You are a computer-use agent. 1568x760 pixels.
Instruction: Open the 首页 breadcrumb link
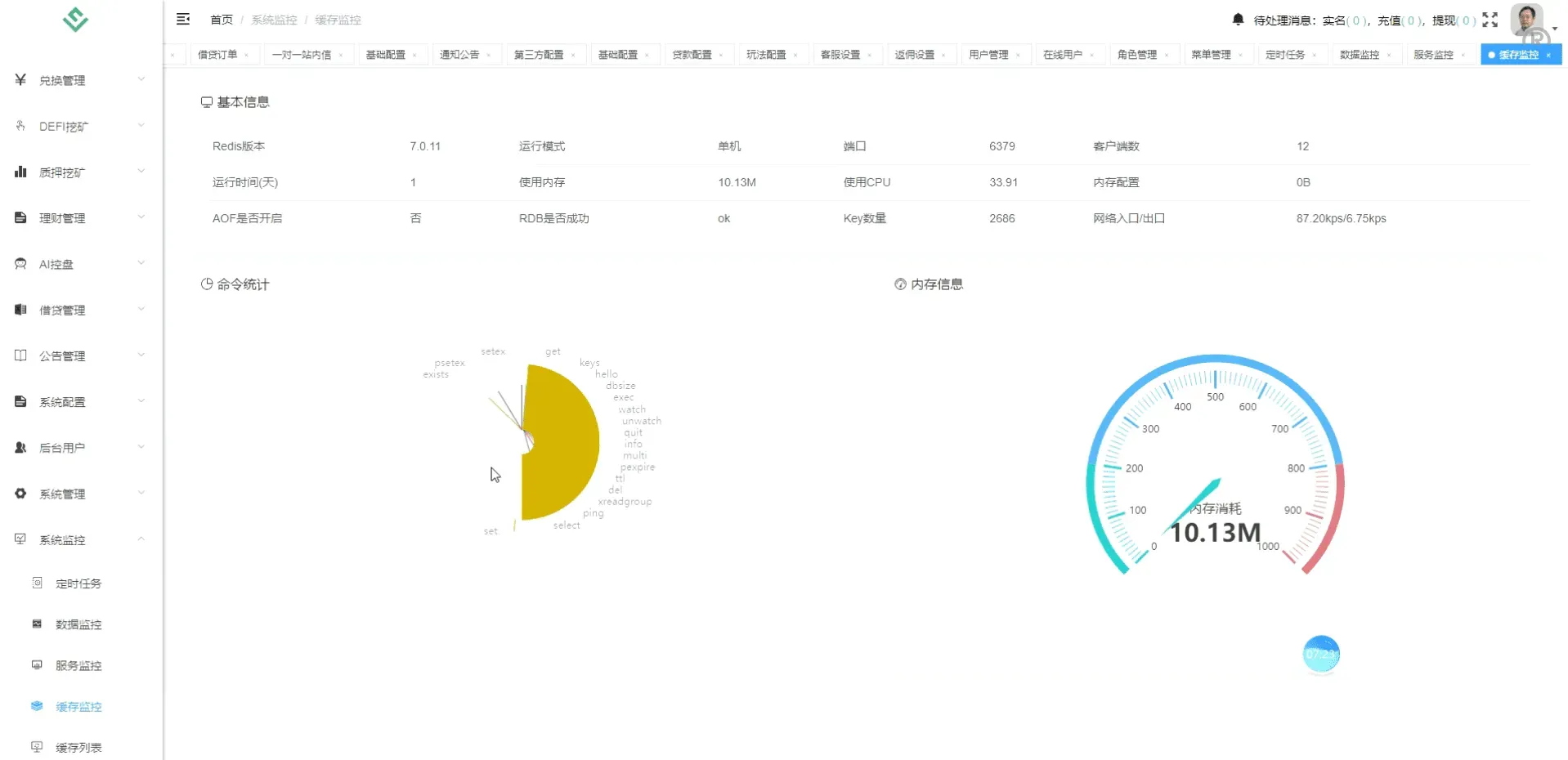221,20
